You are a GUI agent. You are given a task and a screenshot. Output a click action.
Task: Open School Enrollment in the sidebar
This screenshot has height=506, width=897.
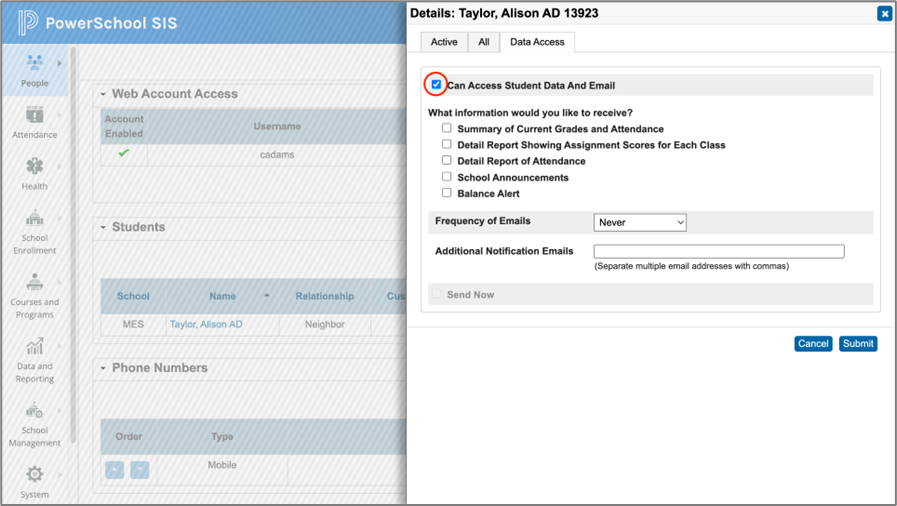point(34,232)
